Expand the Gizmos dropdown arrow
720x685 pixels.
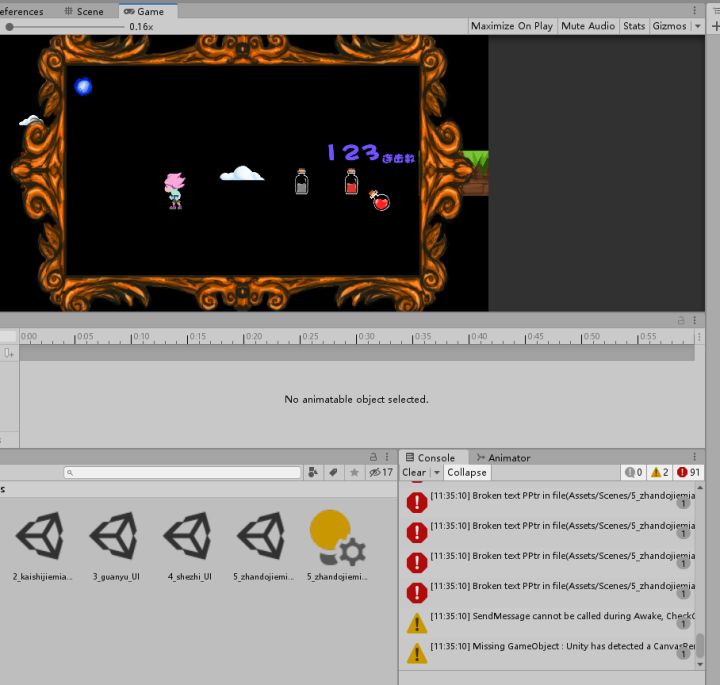tap(697, 26)
